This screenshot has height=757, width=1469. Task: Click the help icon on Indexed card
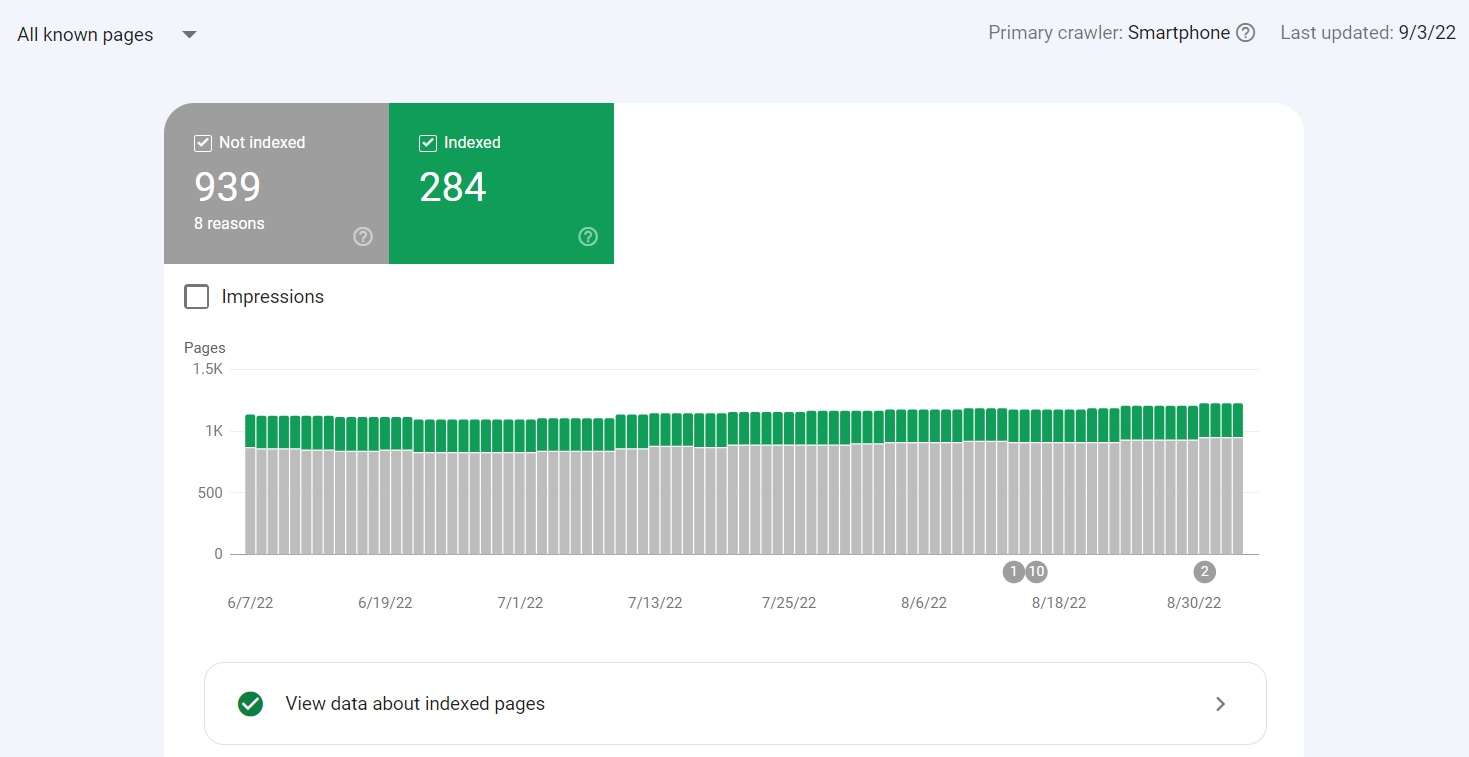pos(588,236)
